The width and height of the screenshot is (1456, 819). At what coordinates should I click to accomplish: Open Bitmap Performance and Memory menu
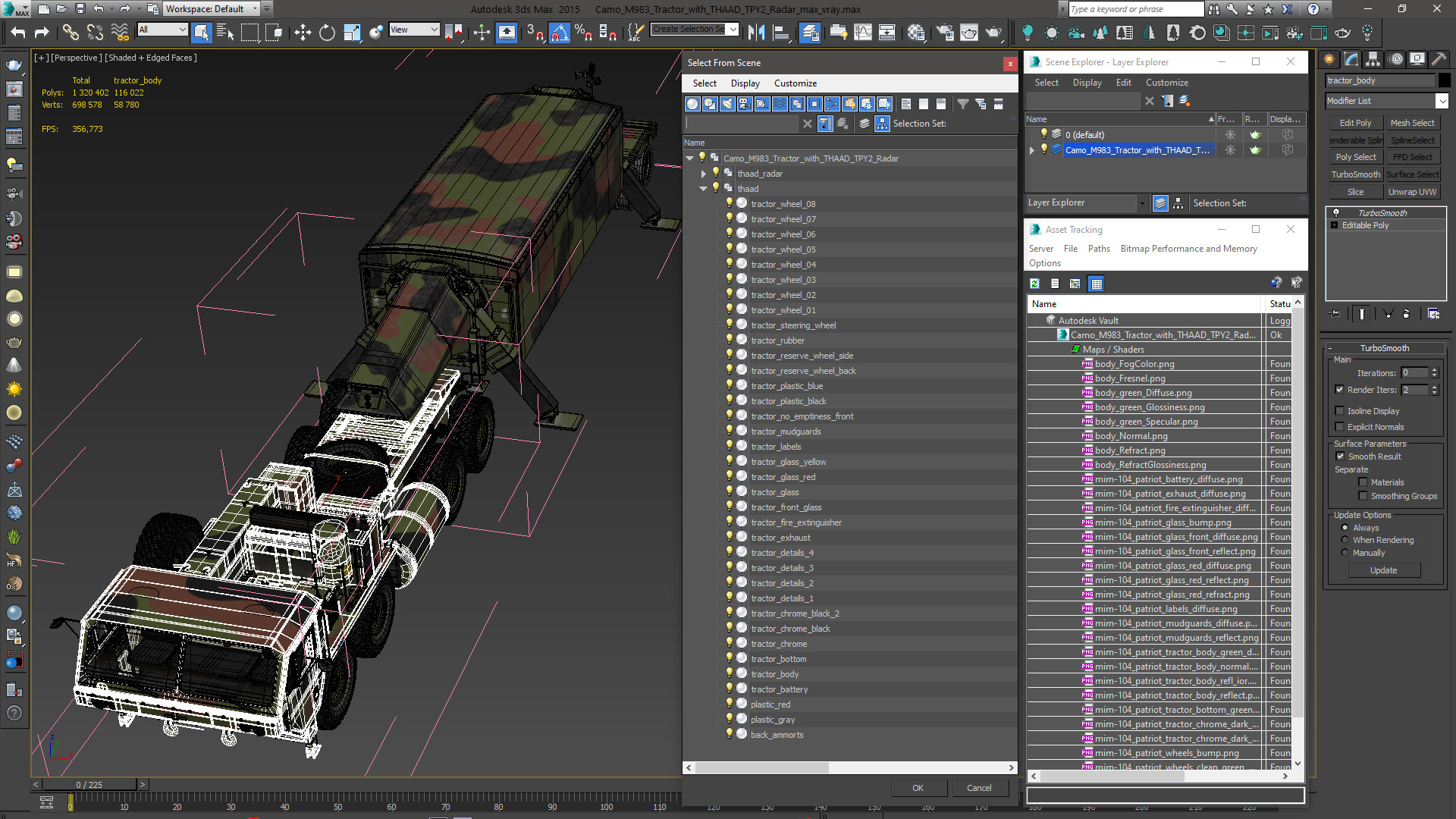click(1188, 249)
